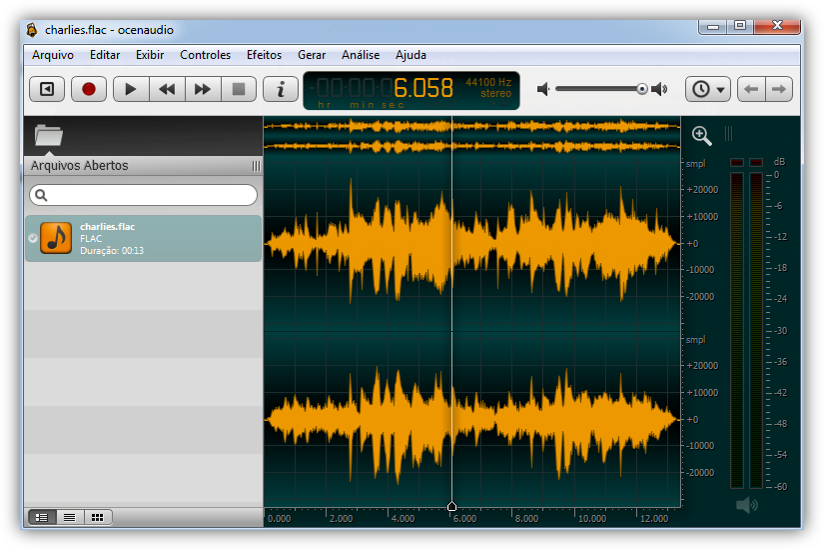Click the overview waveform strip at top
This screenshot has height=550, width=824.
tap(472, 136)
